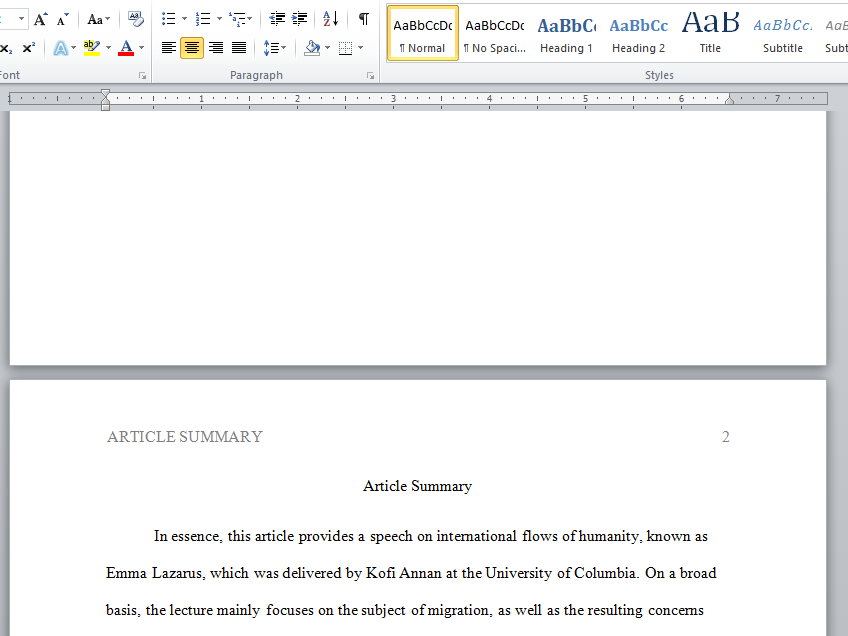Open the Change Case dropdown
Image resolution: width=848 pixels, height=636 pixels.
[98, 20]
